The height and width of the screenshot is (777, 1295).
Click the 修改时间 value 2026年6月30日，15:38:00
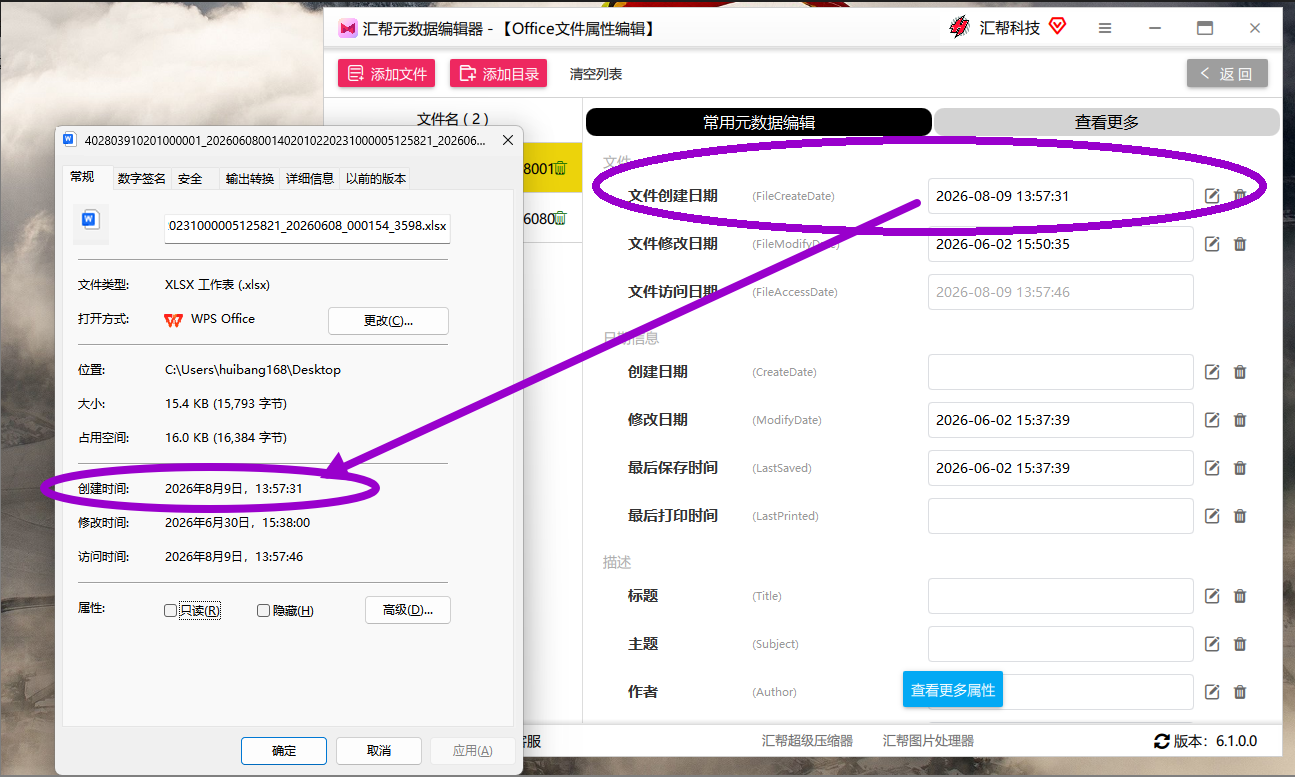pos(237,522)
